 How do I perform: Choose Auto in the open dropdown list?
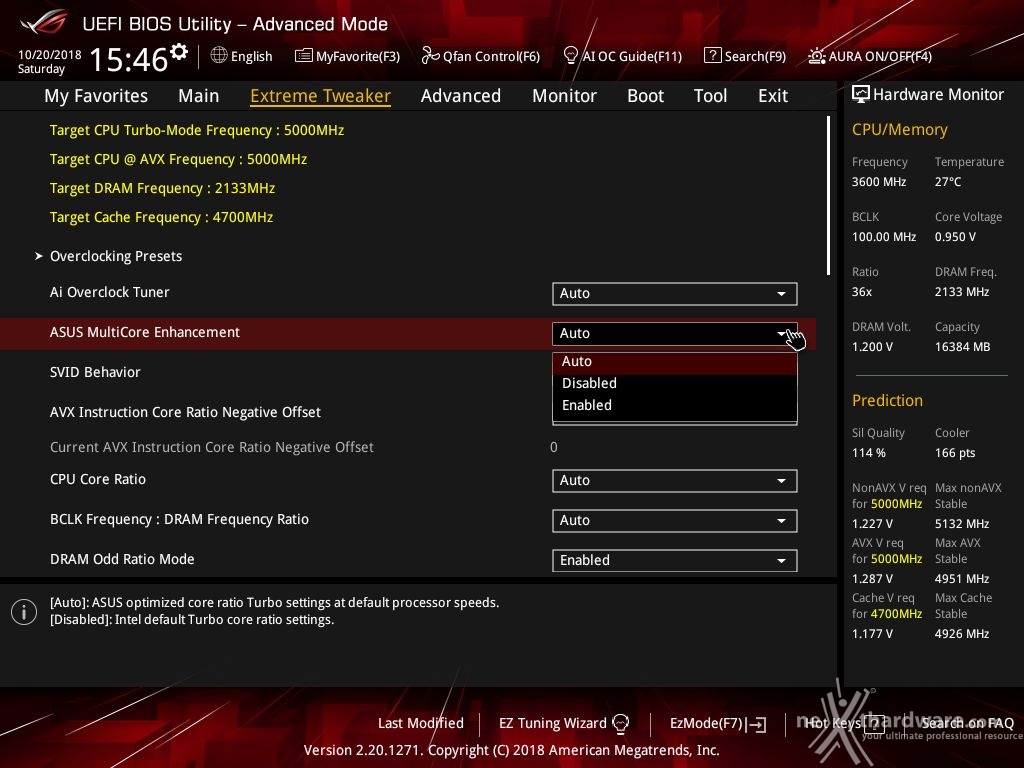point(675,362)
